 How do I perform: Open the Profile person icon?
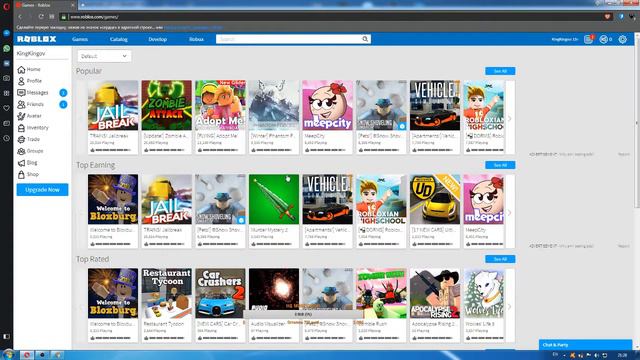(21, 81)
